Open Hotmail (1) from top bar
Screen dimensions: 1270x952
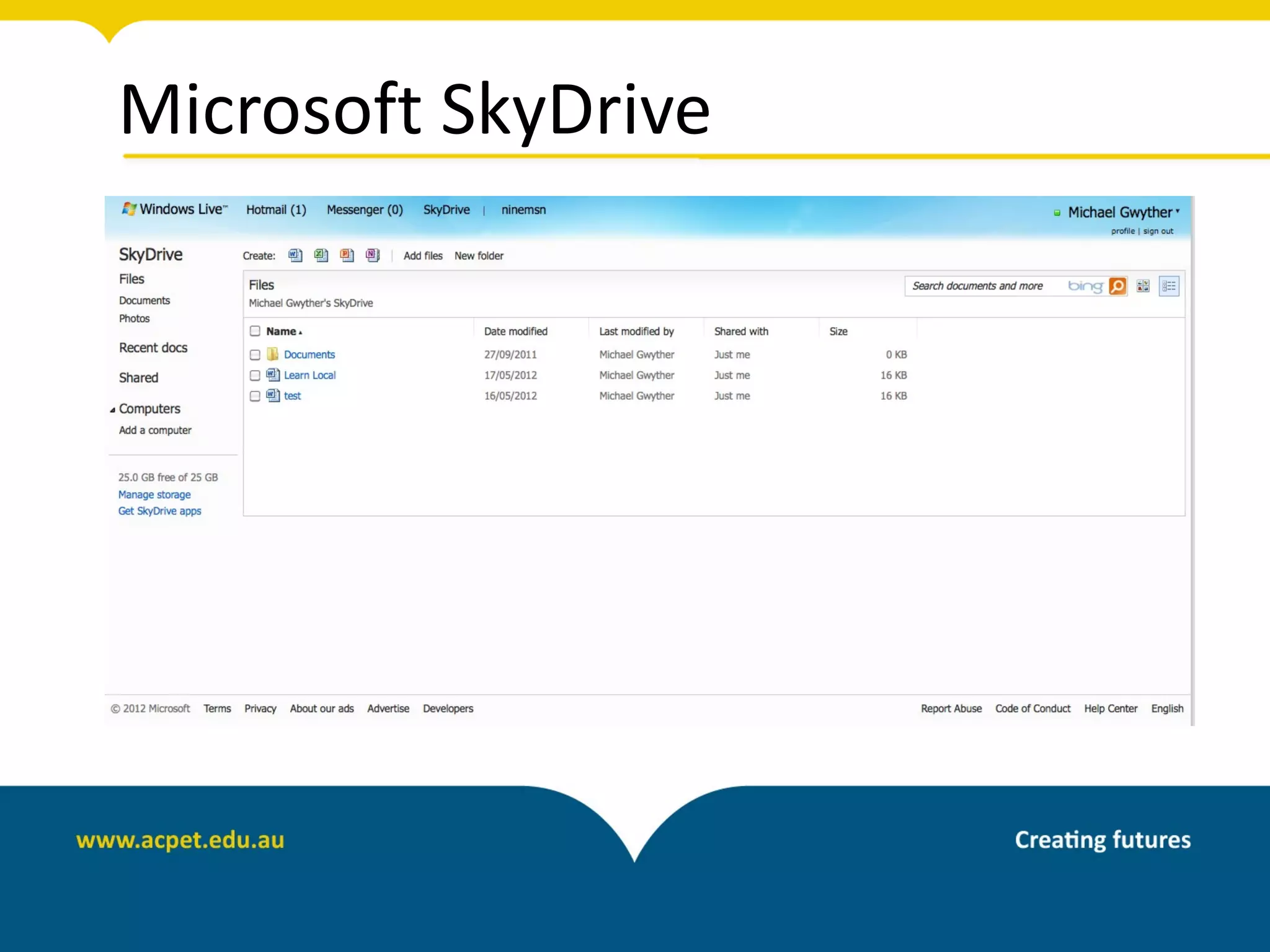click(276, 210)
